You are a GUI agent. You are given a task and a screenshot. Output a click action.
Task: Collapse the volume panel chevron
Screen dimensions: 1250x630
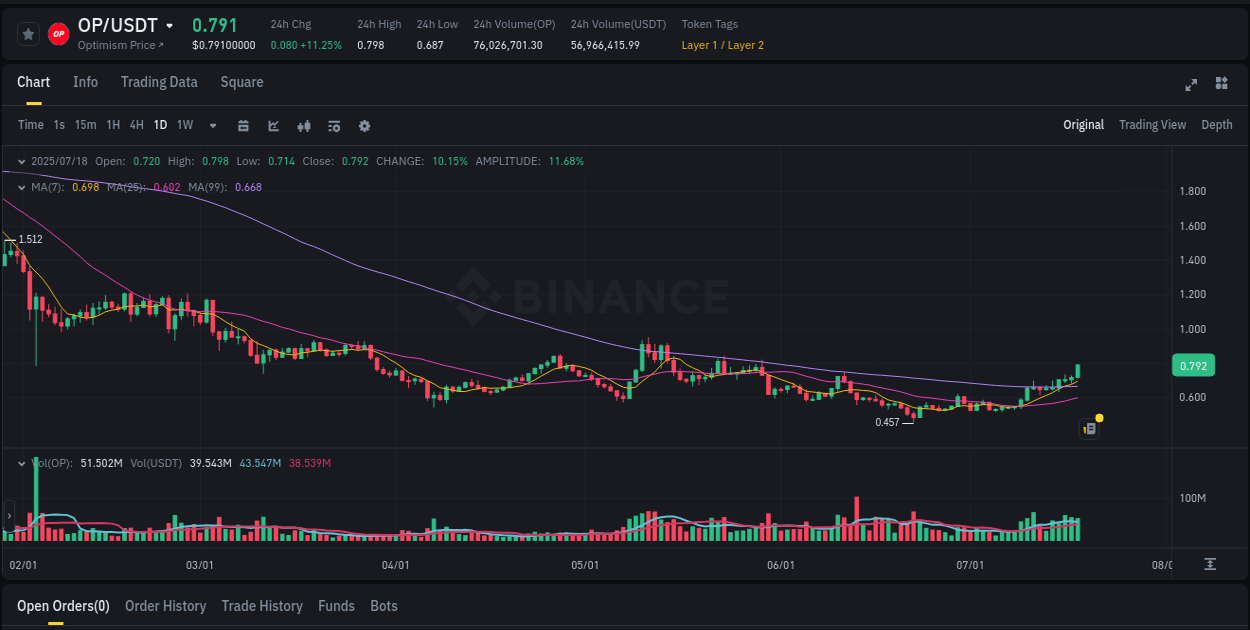point(22,463)
